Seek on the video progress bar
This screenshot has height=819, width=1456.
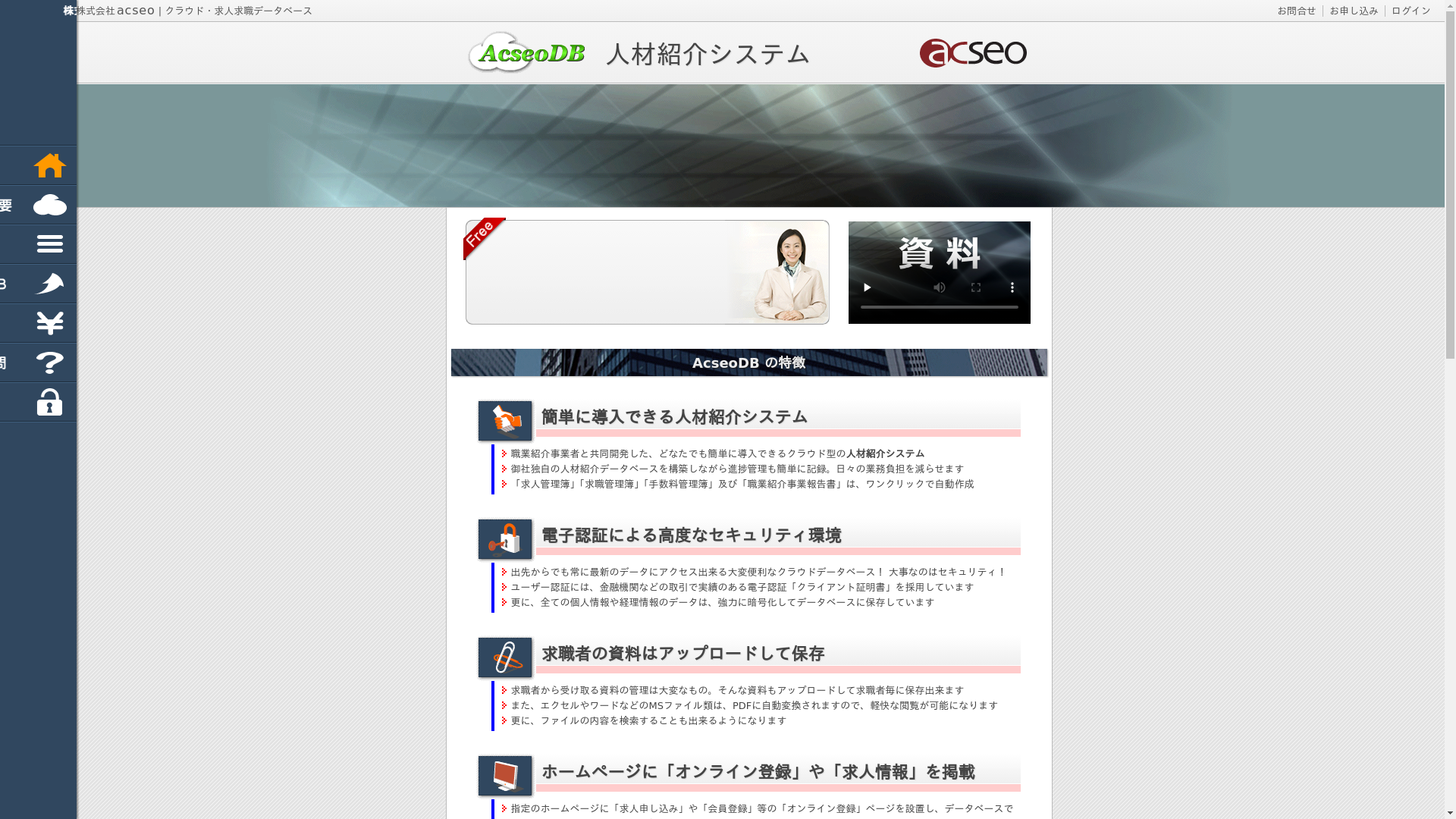pos(939,307)
